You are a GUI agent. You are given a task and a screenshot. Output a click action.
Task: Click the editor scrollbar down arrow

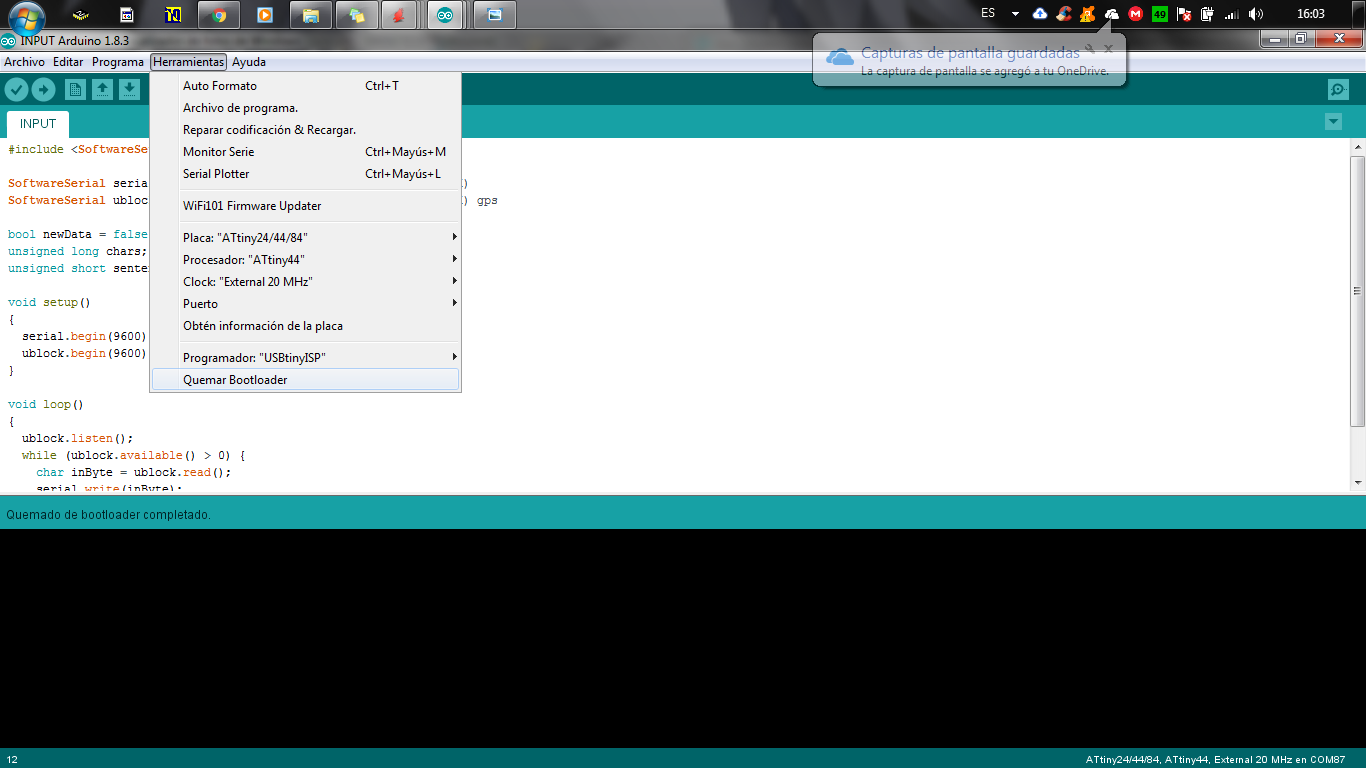[x=1357, y=483]
